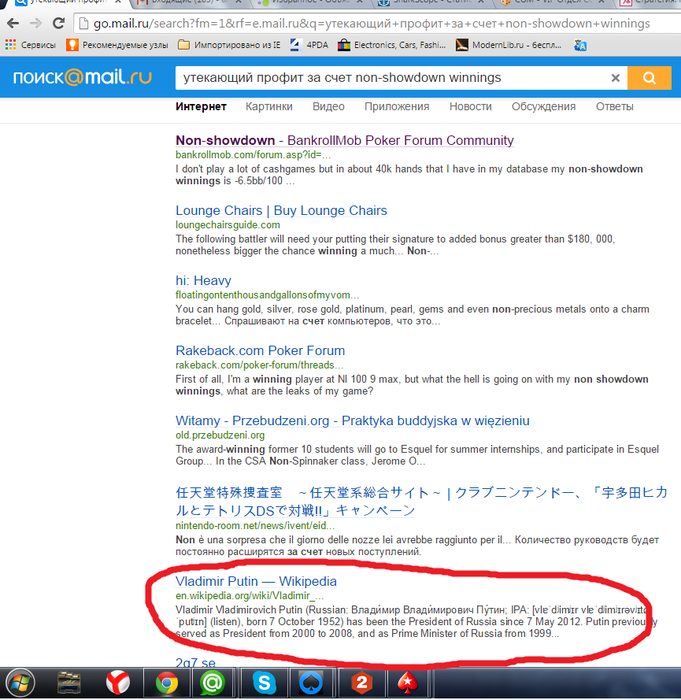Open the Japanese Nintendo search result title
This screenshot has height=700, width=681.
click(422, 501)
